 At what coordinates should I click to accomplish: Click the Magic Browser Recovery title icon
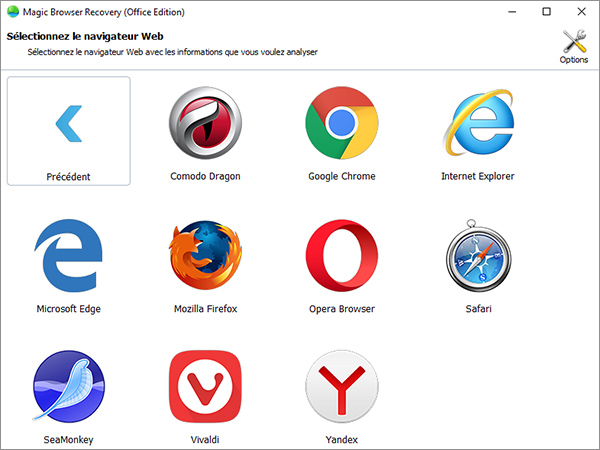13,12
